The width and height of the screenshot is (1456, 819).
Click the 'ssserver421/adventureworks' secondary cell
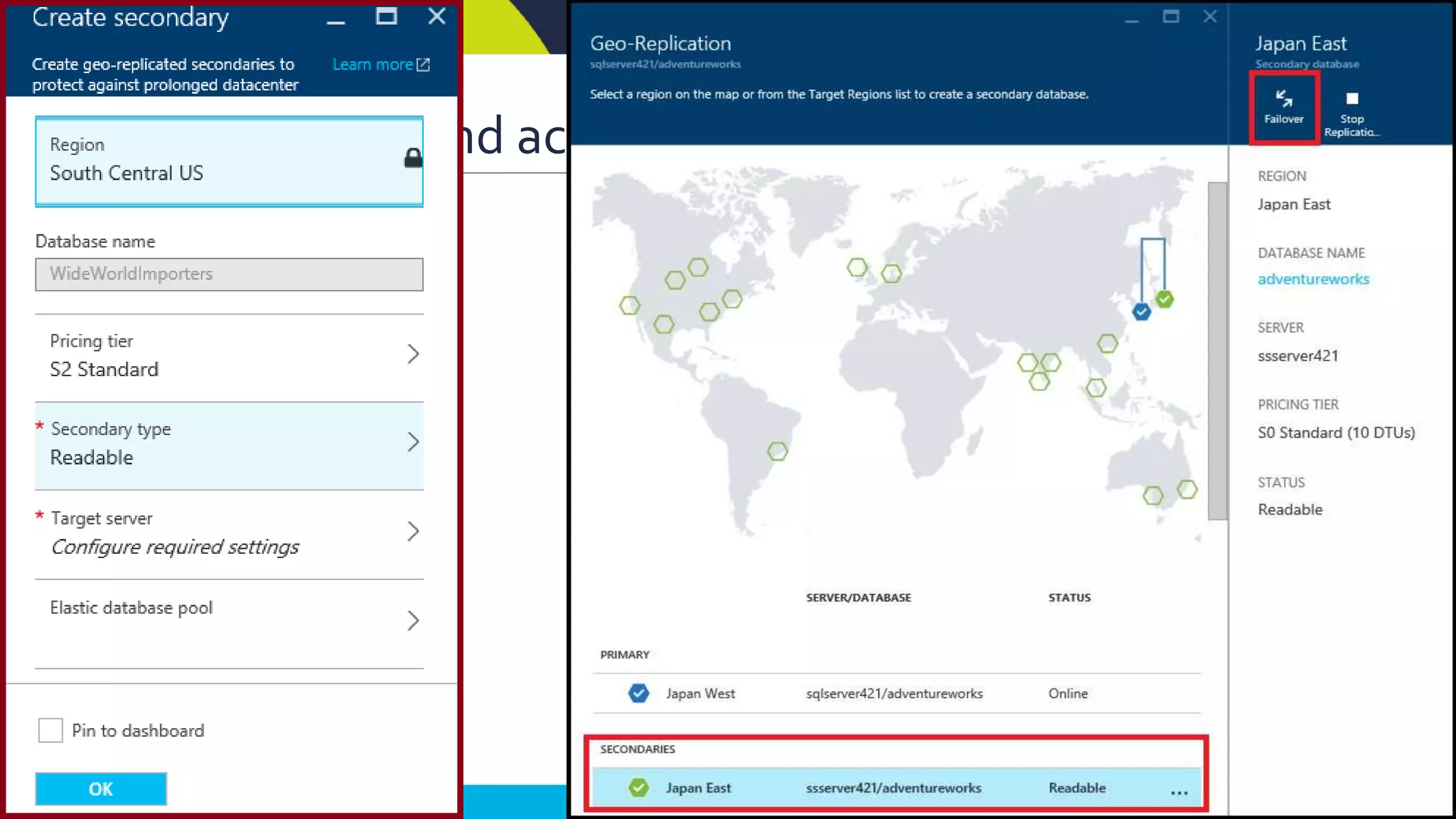pos(894,788)
